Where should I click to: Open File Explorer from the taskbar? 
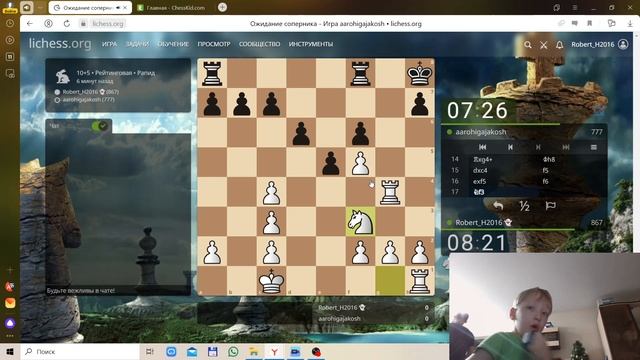[253, 352]
